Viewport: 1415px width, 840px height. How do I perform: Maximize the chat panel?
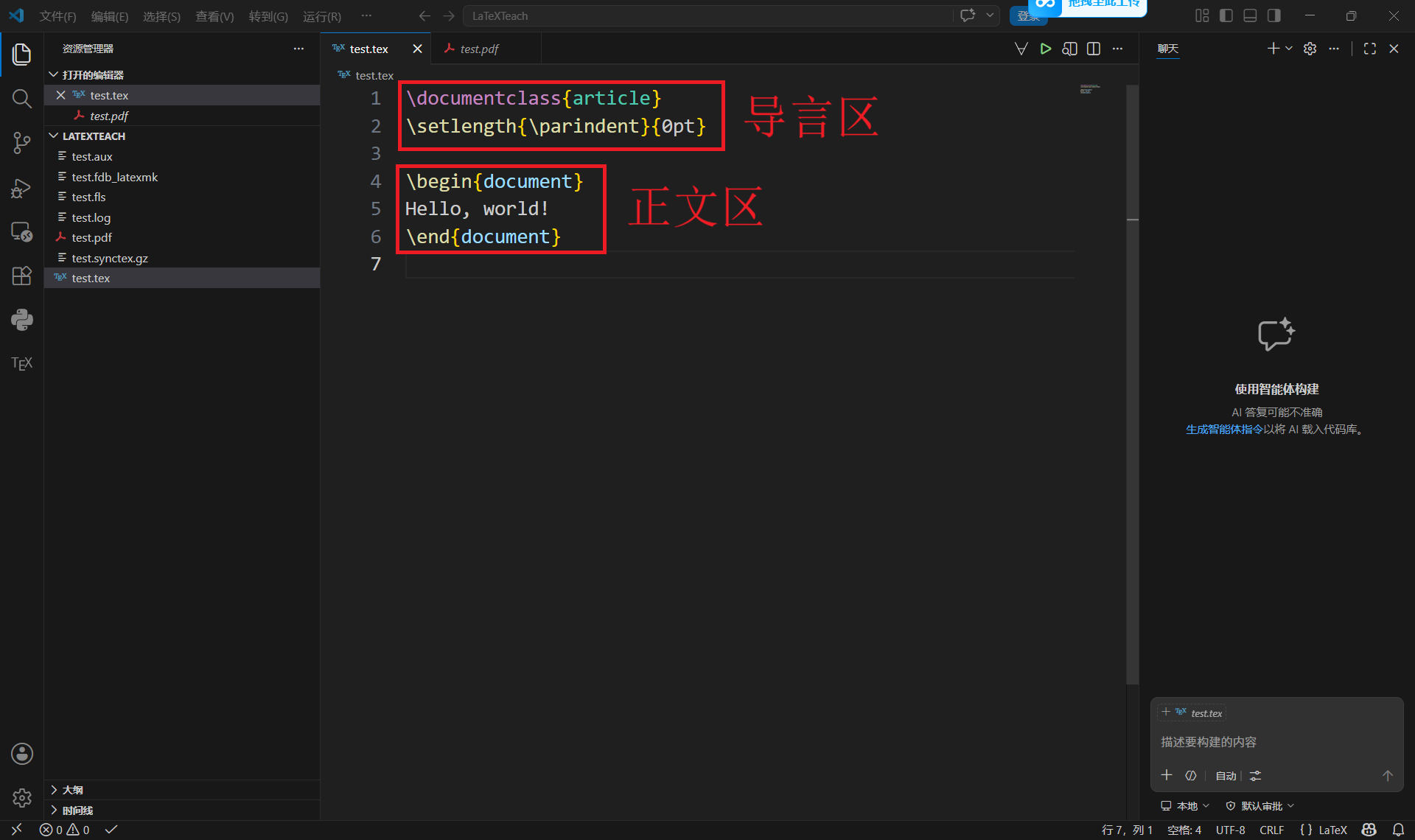(x=1370, y=49)
